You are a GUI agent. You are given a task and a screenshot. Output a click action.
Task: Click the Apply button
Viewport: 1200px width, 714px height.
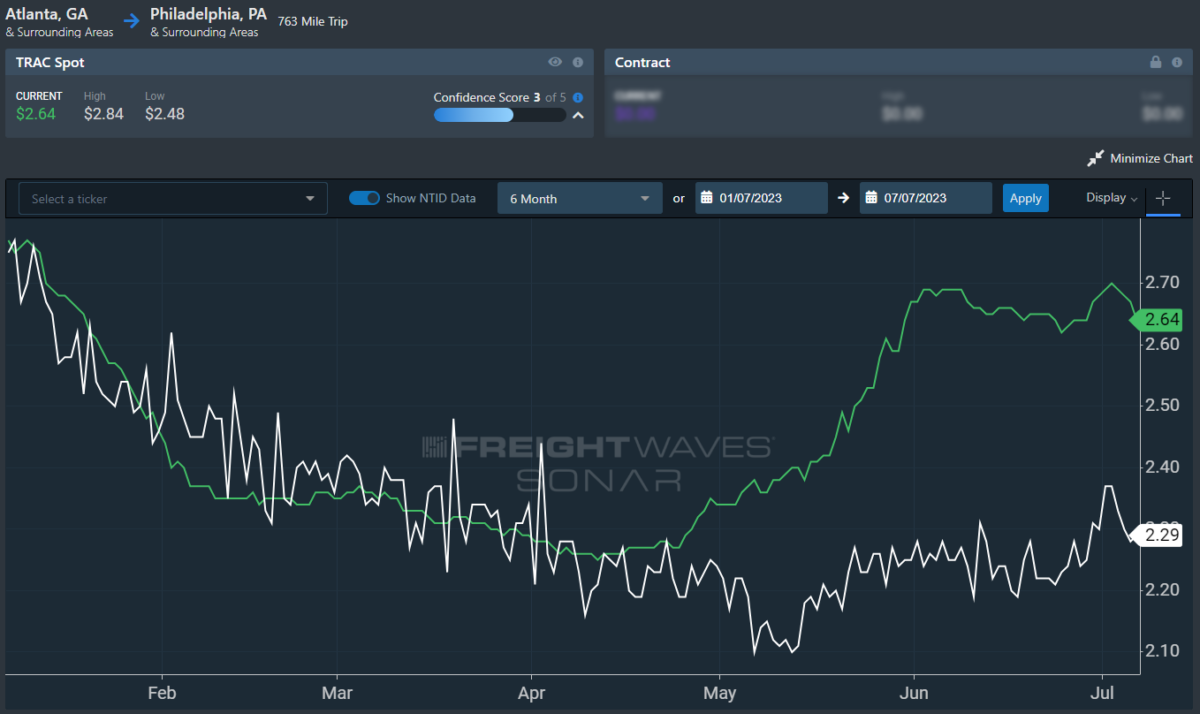1026,198
